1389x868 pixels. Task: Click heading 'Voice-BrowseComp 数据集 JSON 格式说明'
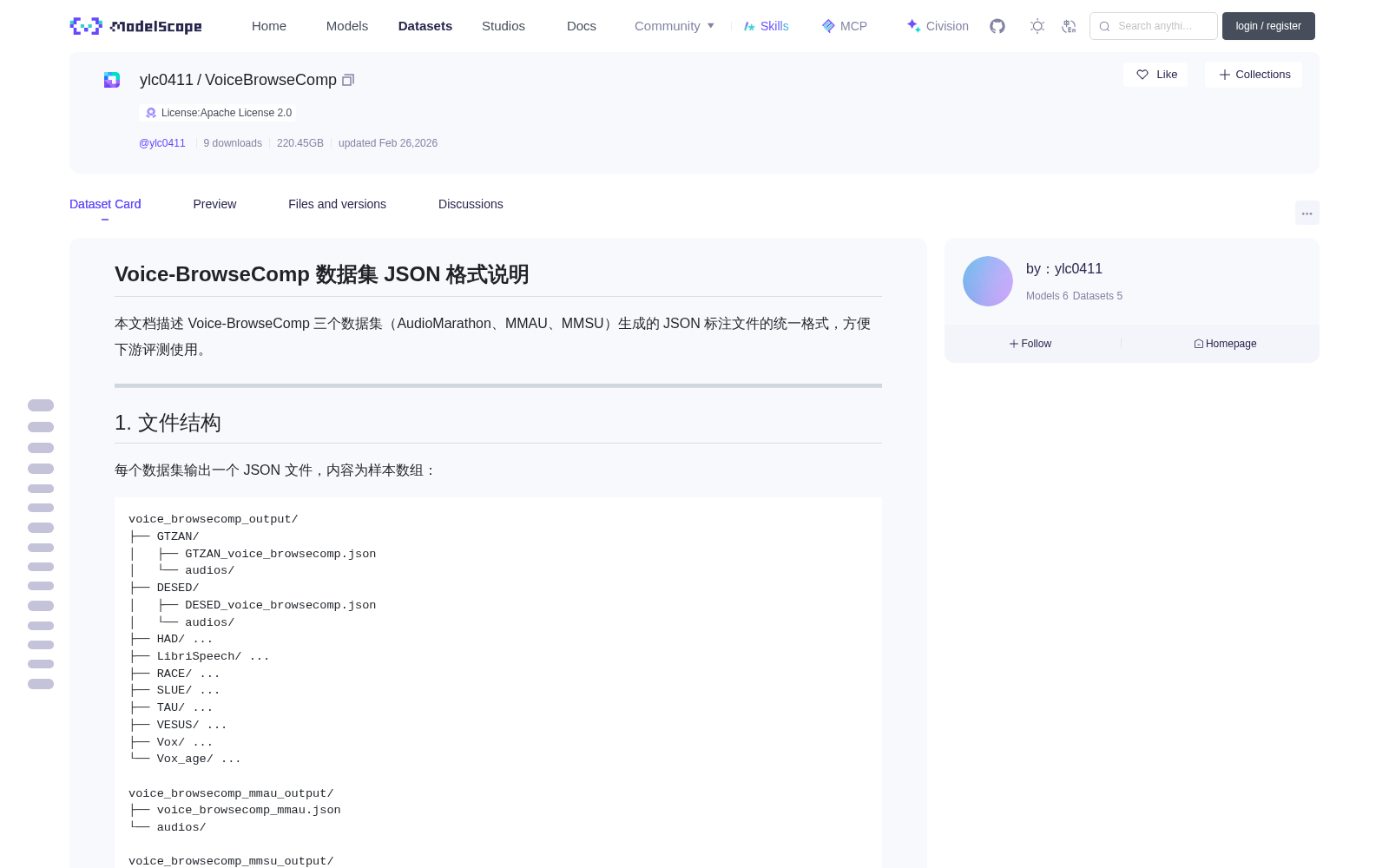coord(322,274)
